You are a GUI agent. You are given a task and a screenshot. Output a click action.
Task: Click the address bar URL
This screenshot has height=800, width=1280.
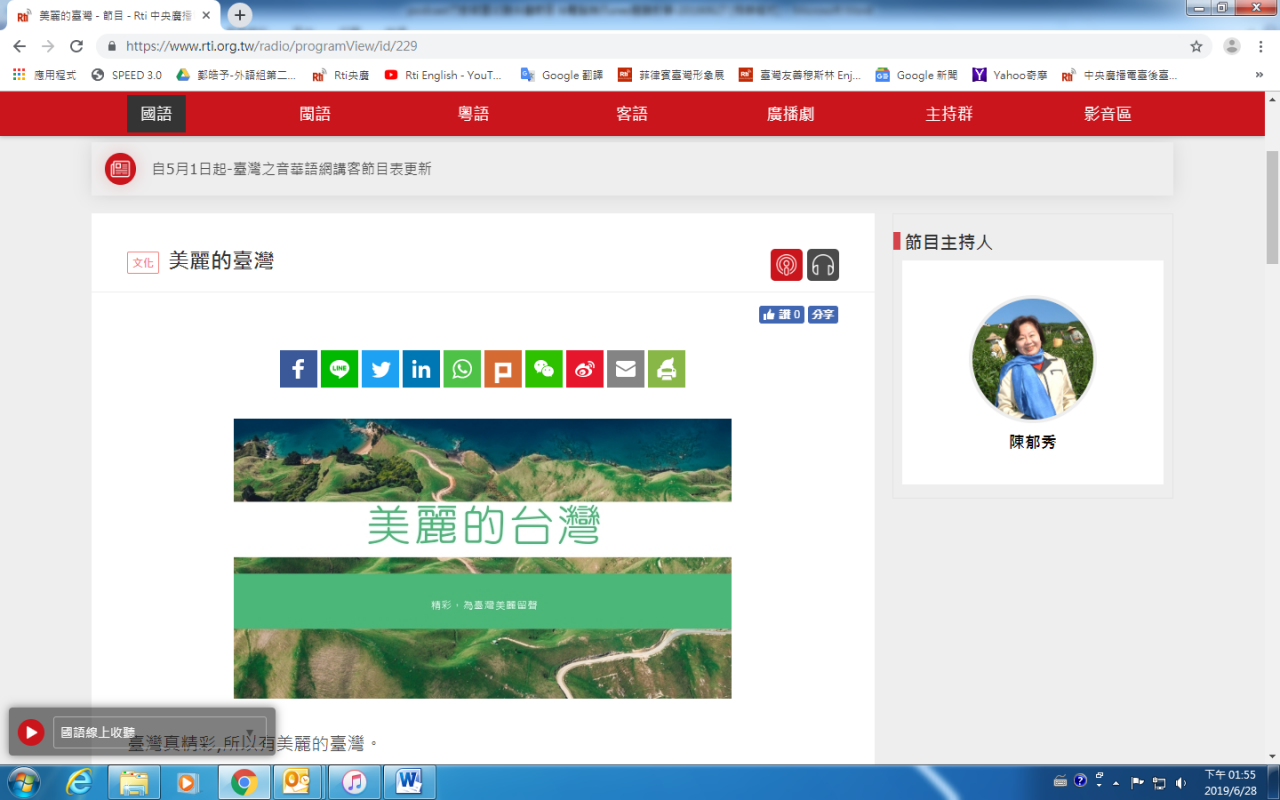pyautogui.click(x=272, y=46)
